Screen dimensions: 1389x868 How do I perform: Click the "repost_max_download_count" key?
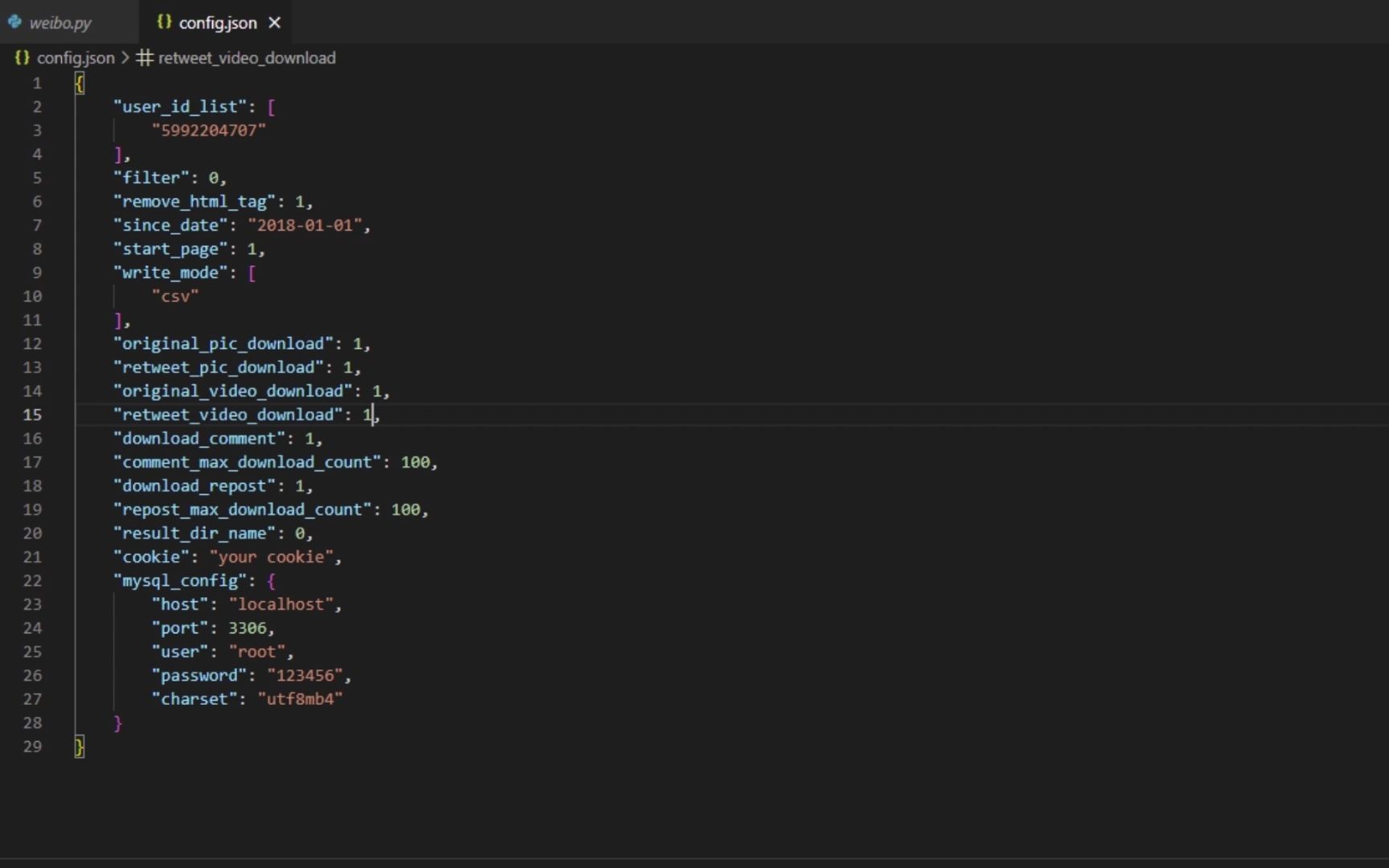(243, 510)
